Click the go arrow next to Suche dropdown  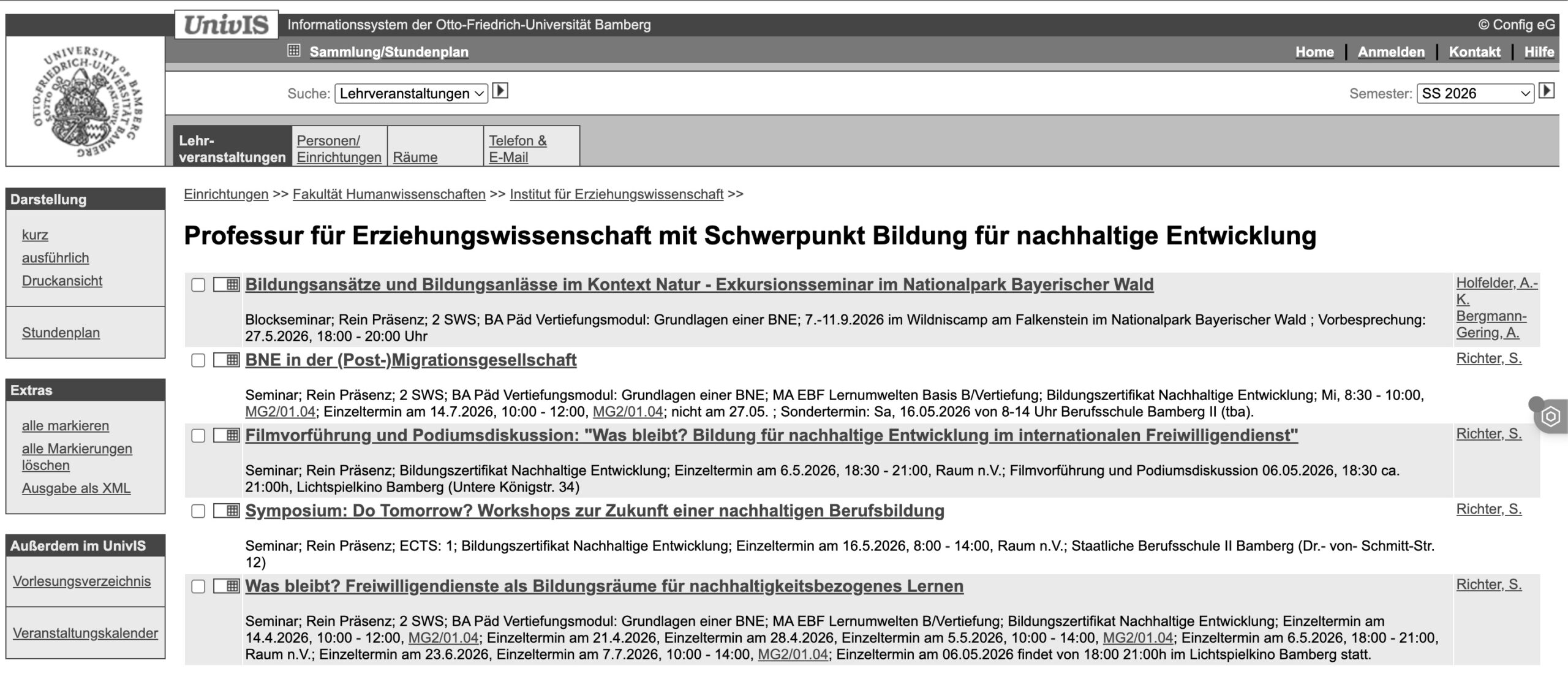(x=500, y=91)
